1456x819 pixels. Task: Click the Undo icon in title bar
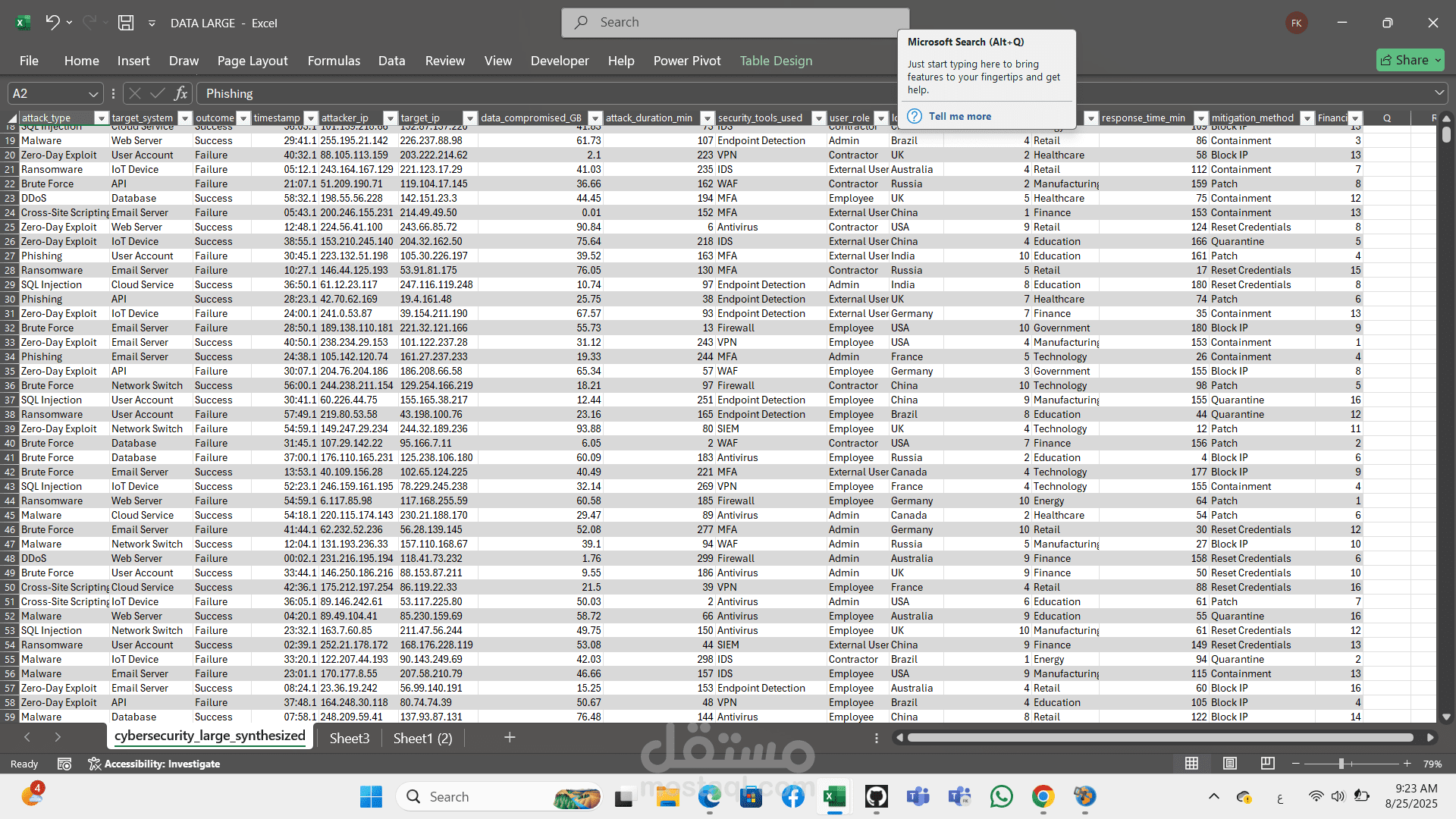[52, 23]
